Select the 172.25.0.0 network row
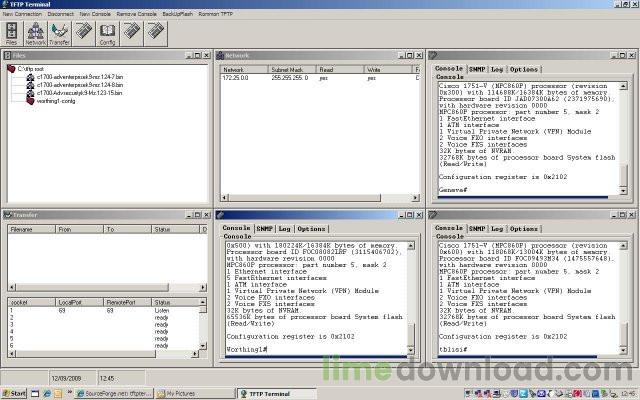The width and height of the screenshot is (640, 400). 319,78
